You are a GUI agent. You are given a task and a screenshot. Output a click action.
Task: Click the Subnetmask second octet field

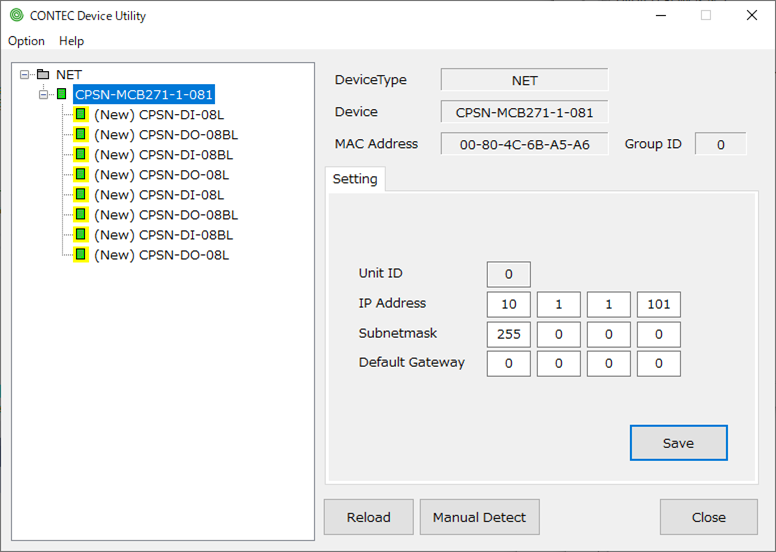point(559,334)
